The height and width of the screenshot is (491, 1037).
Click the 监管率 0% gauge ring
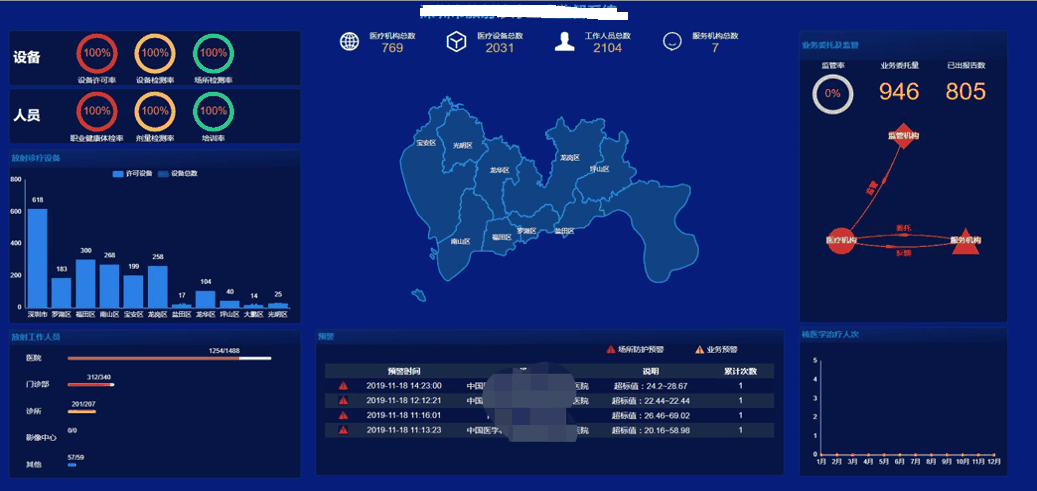pyautogui.click(x=833, y=93)
